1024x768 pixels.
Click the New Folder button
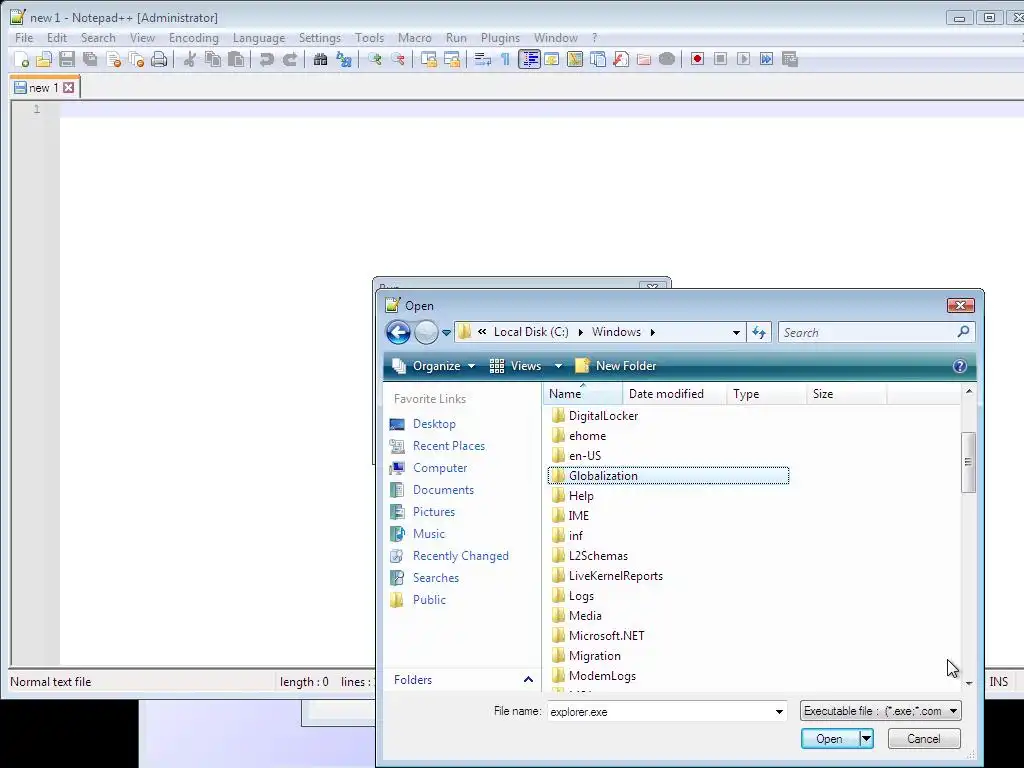tap(616, 366)
